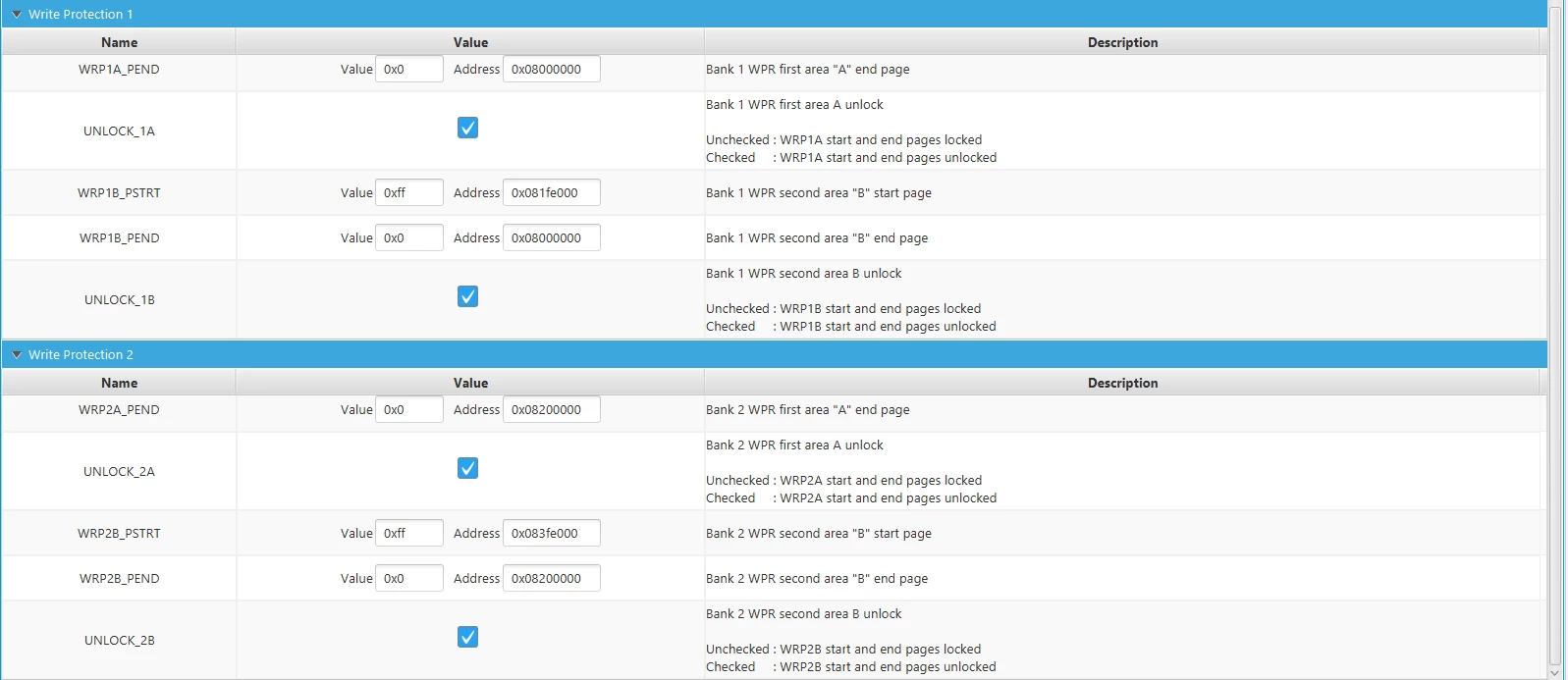The width and height of the screenshot is (1568, 680).
Task: Edit the WRP2B_PEND value field
Action: point(409,578)
